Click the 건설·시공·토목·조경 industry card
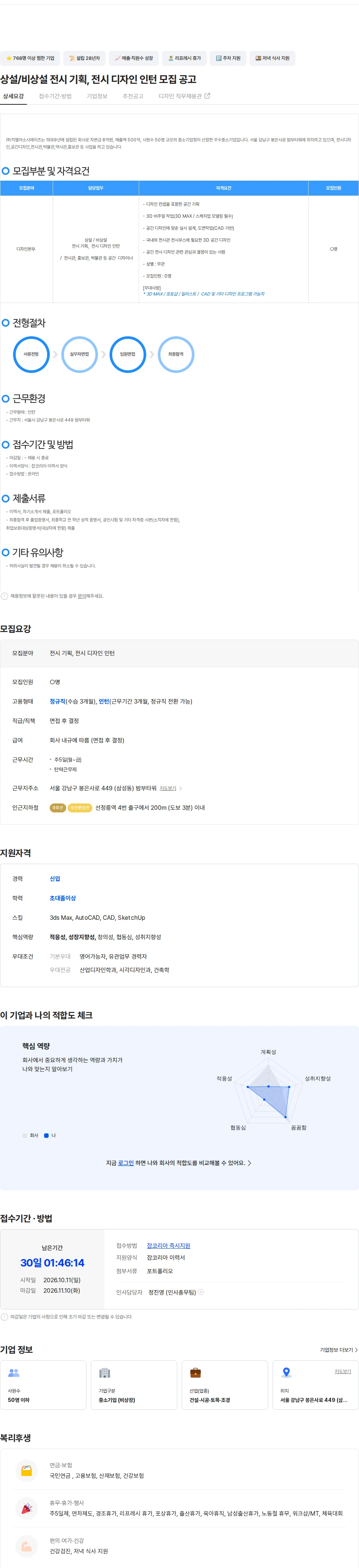The height and width of the screenshot is (1568, 359). click(224, 1385)
